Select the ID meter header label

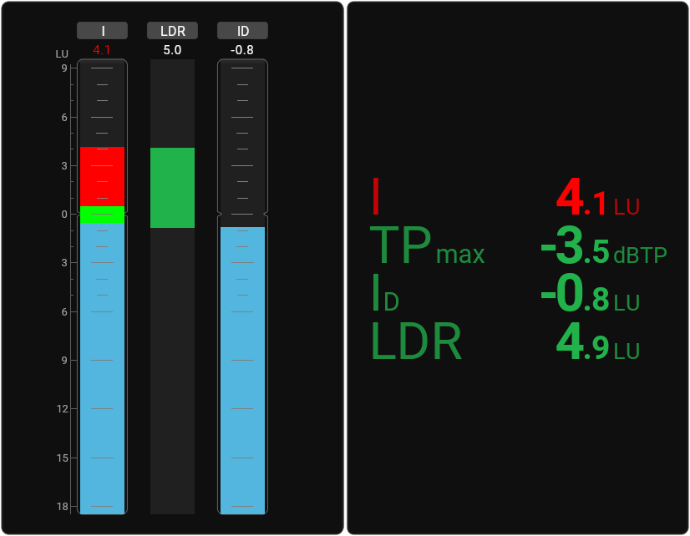[243, 31]
